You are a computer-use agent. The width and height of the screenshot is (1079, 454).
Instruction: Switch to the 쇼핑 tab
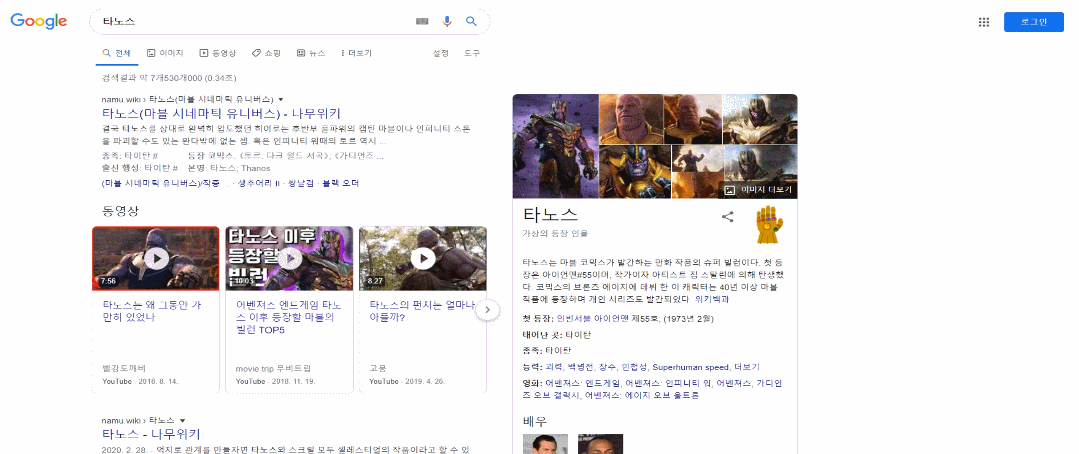click(x=266, y=53)
